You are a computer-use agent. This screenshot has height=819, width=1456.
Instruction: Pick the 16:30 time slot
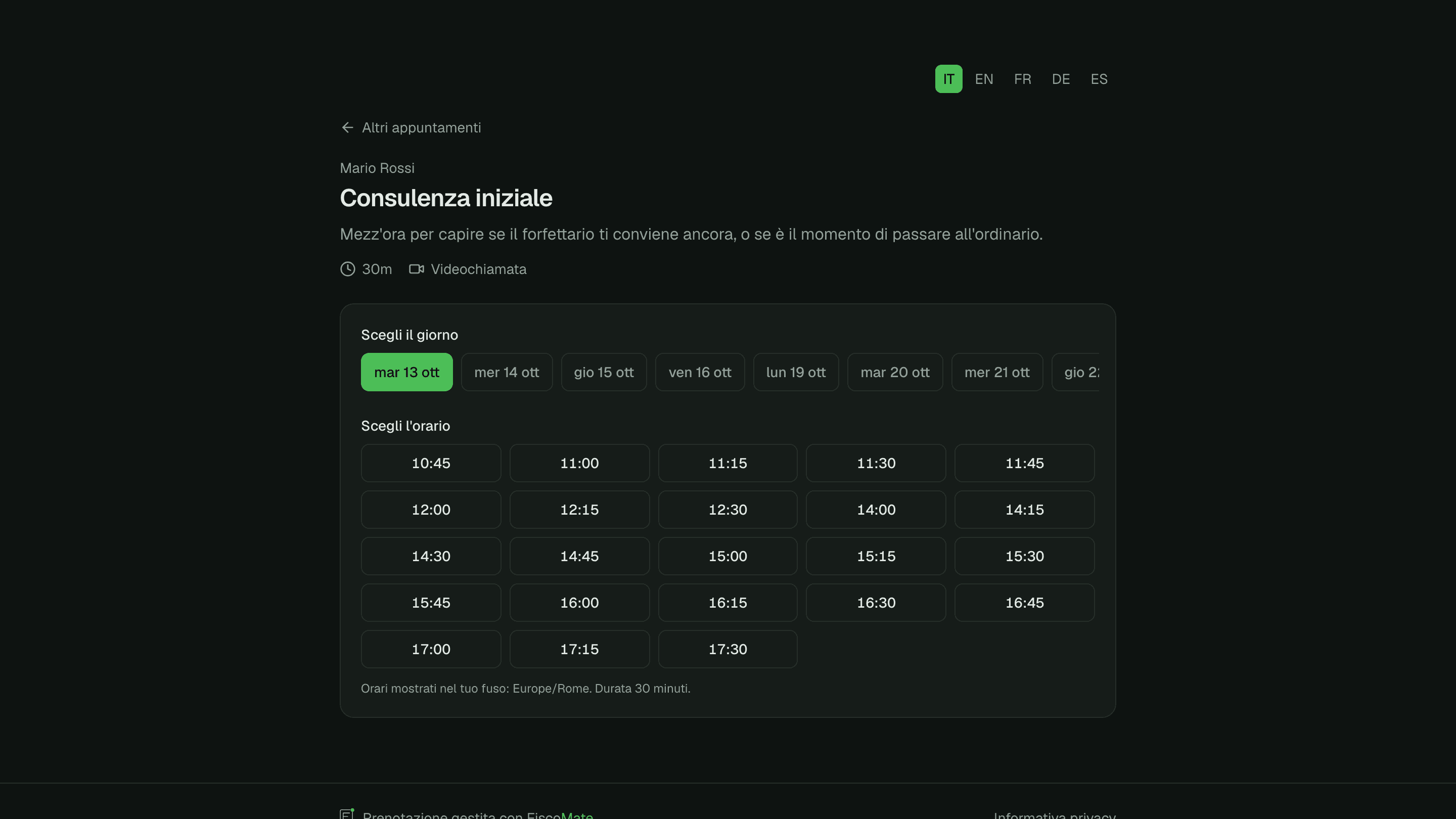[876, 603]
